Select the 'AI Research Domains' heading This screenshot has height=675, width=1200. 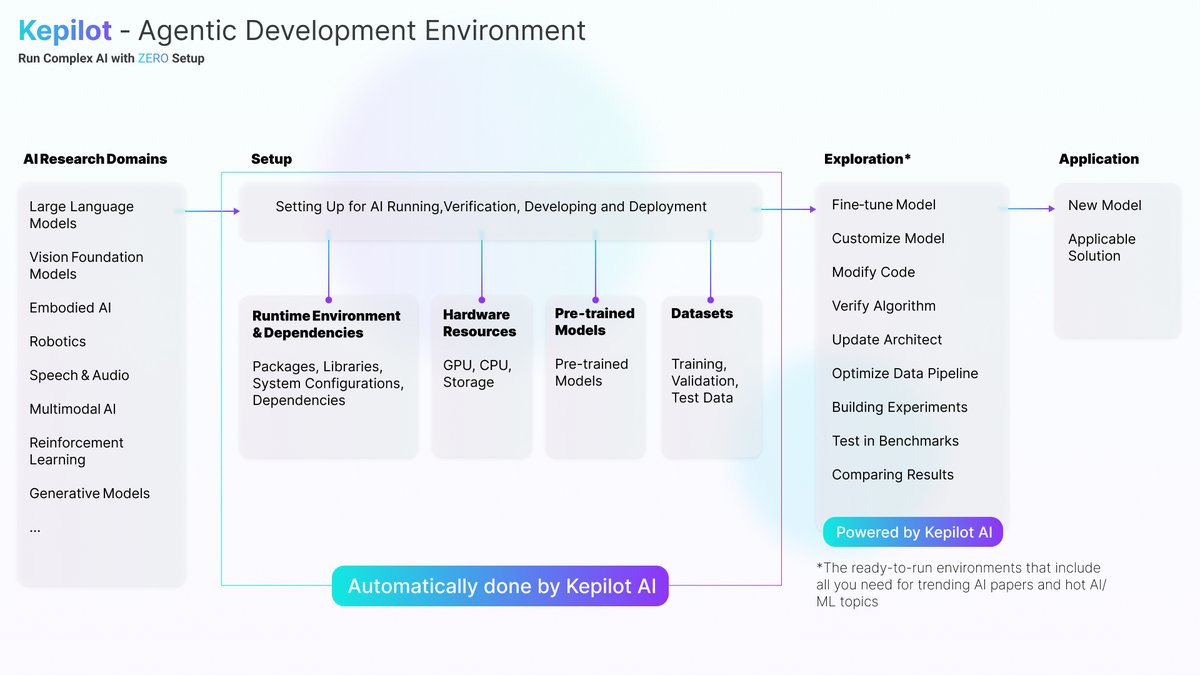[95, 159]
